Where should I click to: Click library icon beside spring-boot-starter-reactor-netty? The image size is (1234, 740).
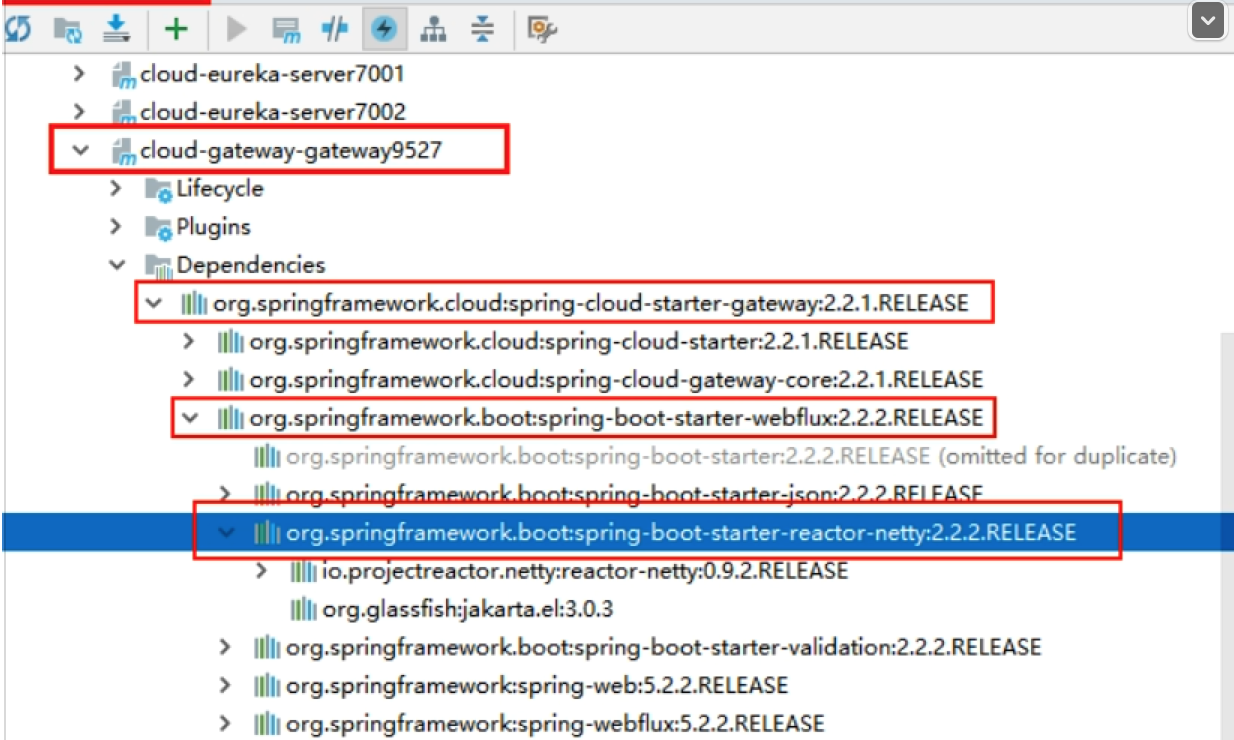(267, 533)
